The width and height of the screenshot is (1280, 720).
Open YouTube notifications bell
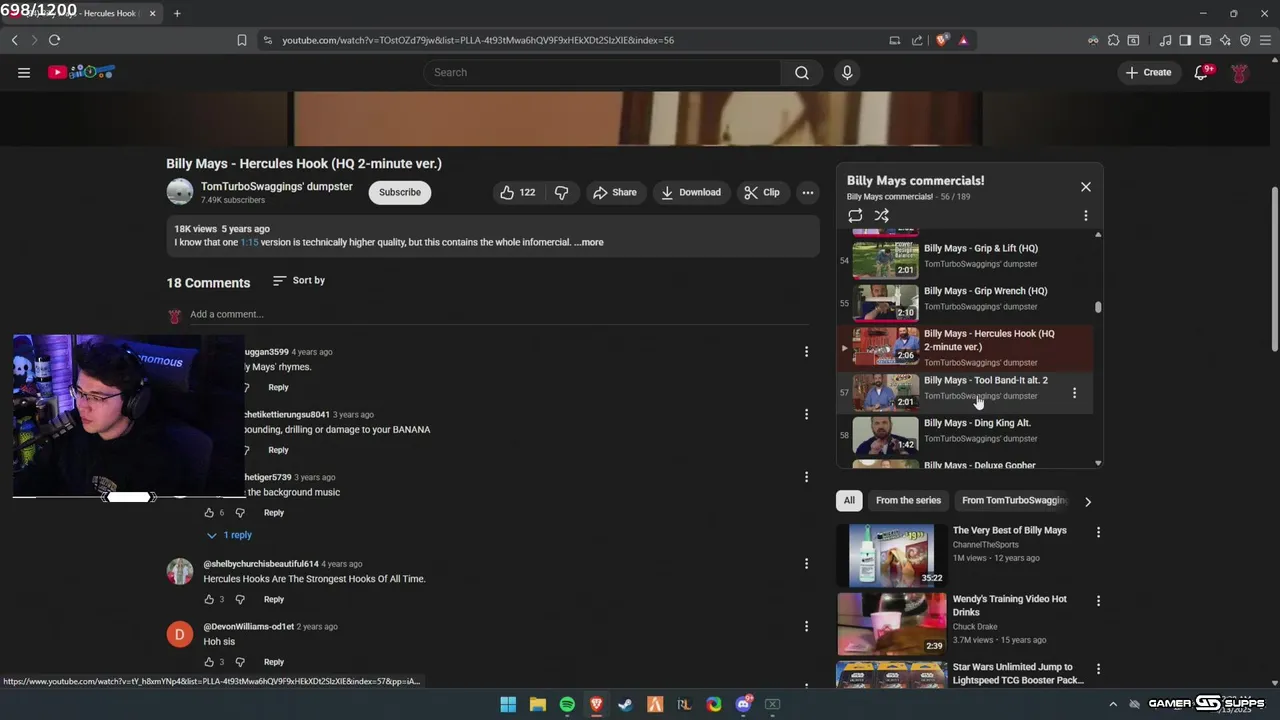[1202, 72]
